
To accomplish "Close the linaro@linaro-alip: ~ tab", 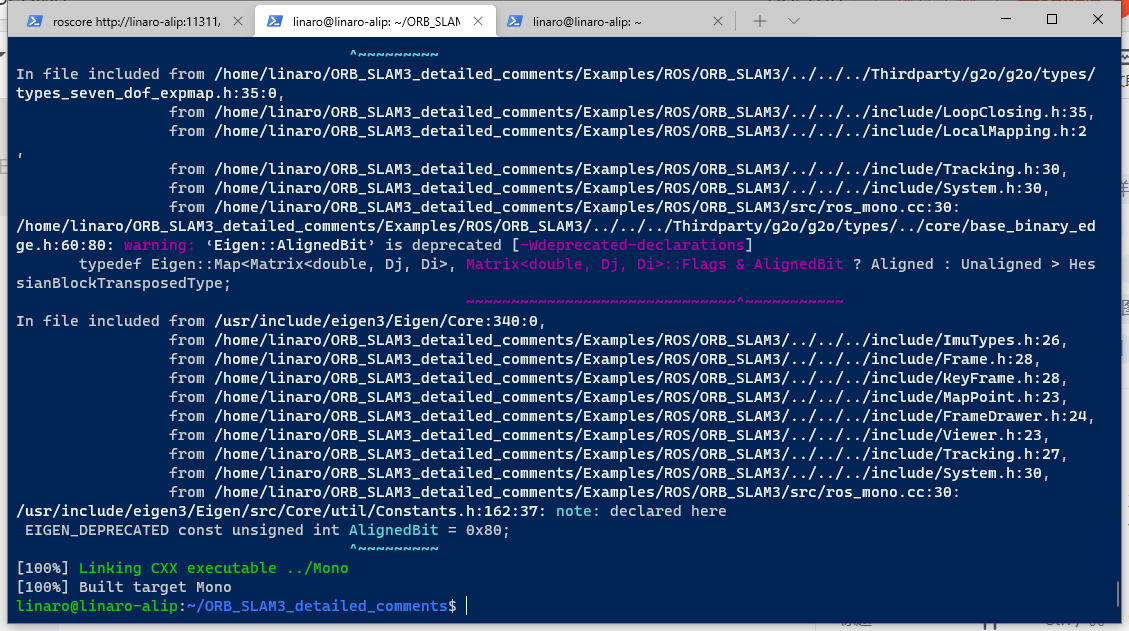I will point(718,22).
